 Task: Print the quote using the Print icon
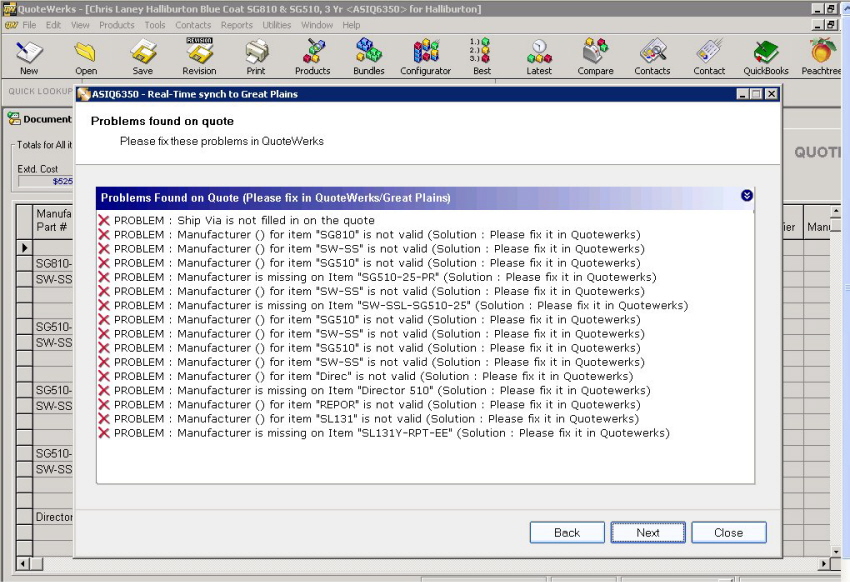[256, 57]
